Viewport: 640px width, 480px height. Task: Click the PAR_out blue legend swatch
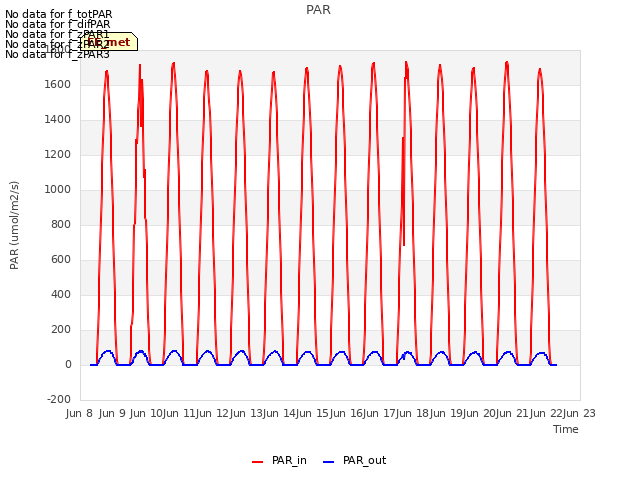(x=329, y=462)
